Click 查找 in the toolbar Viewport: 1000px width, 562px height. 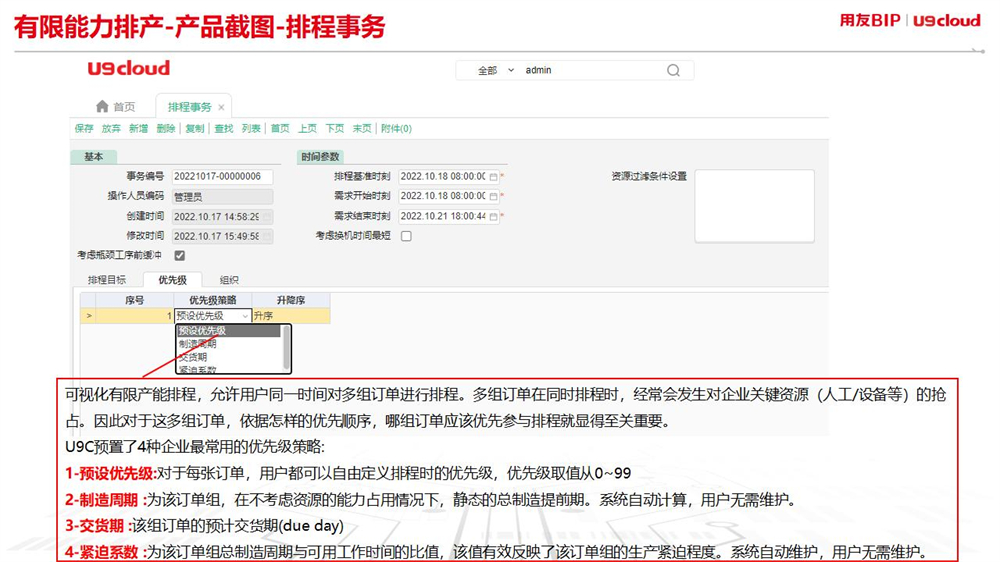point(224,129)
